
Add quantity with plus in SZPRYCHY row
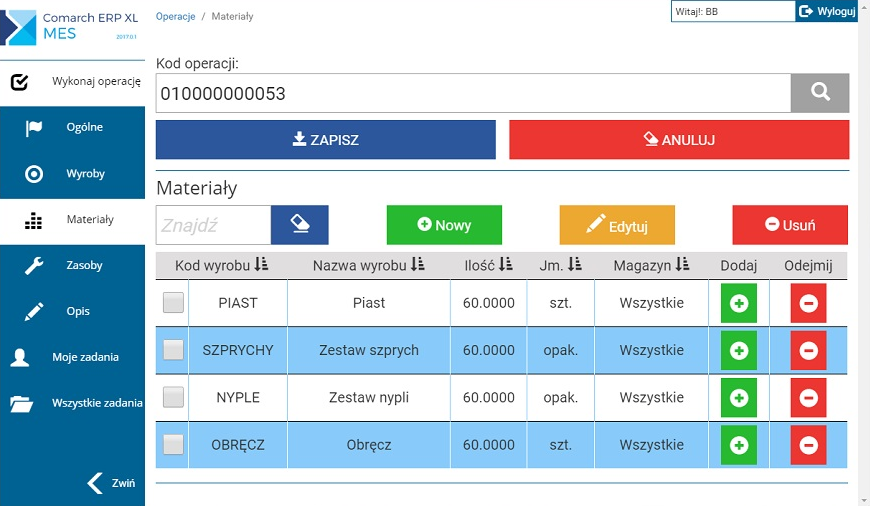[739, 350]
